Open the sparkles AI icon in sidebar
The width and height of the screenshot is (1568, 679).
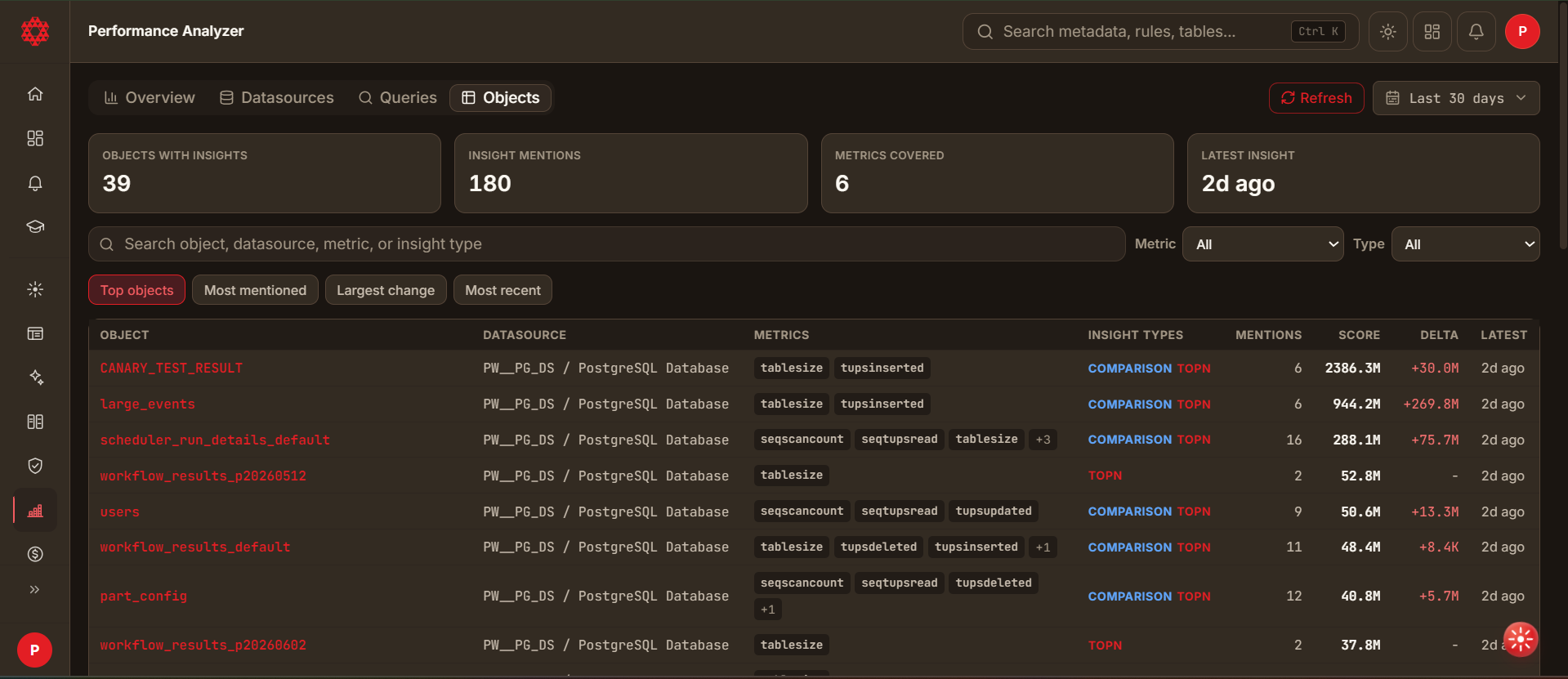coord(35,377)
